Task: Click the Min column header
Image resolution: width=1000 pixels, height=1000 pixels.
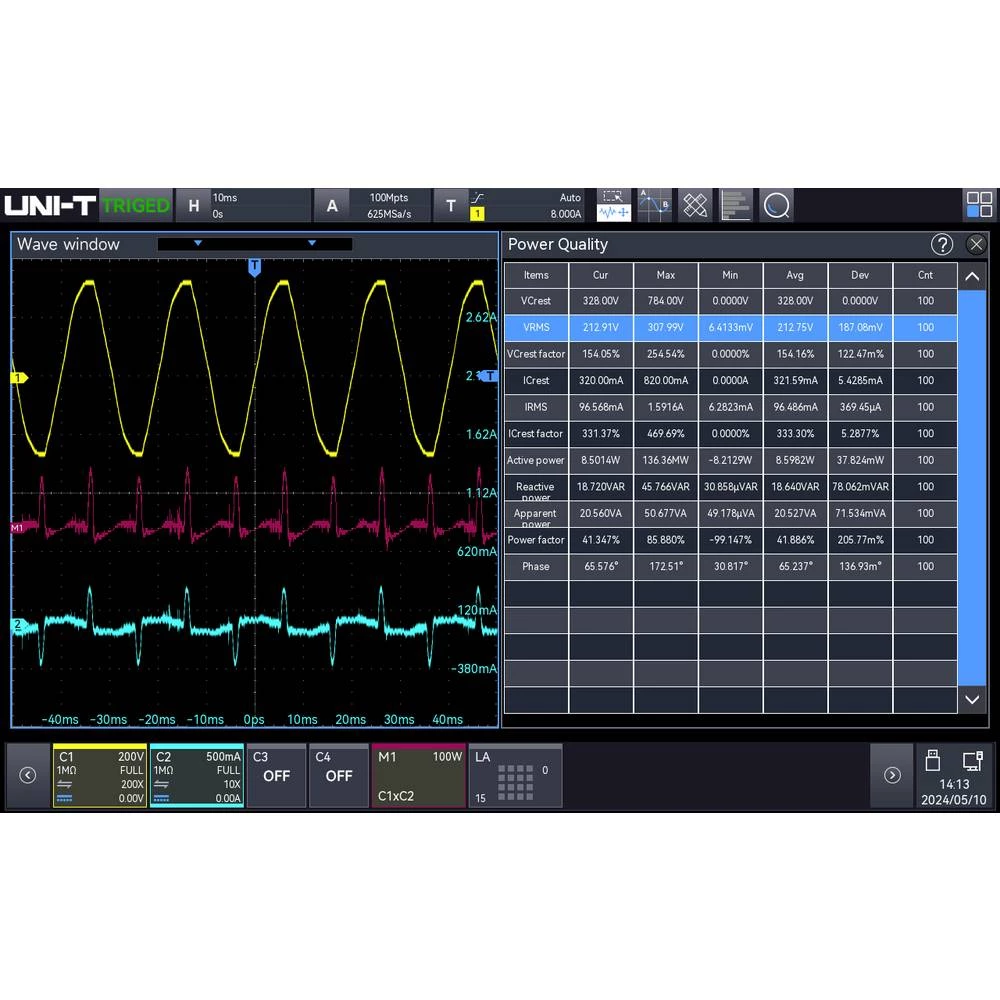Action: coord(730,275)
